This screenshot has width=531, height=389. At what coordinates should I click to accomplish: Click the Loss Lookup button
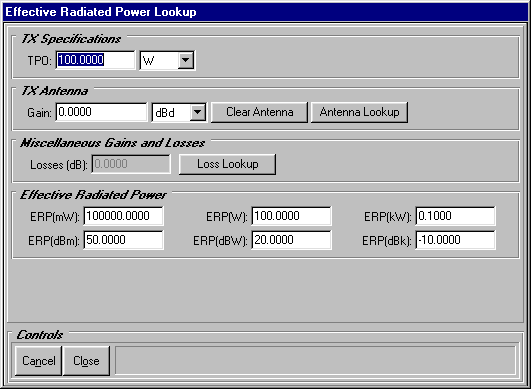(228, 164)
